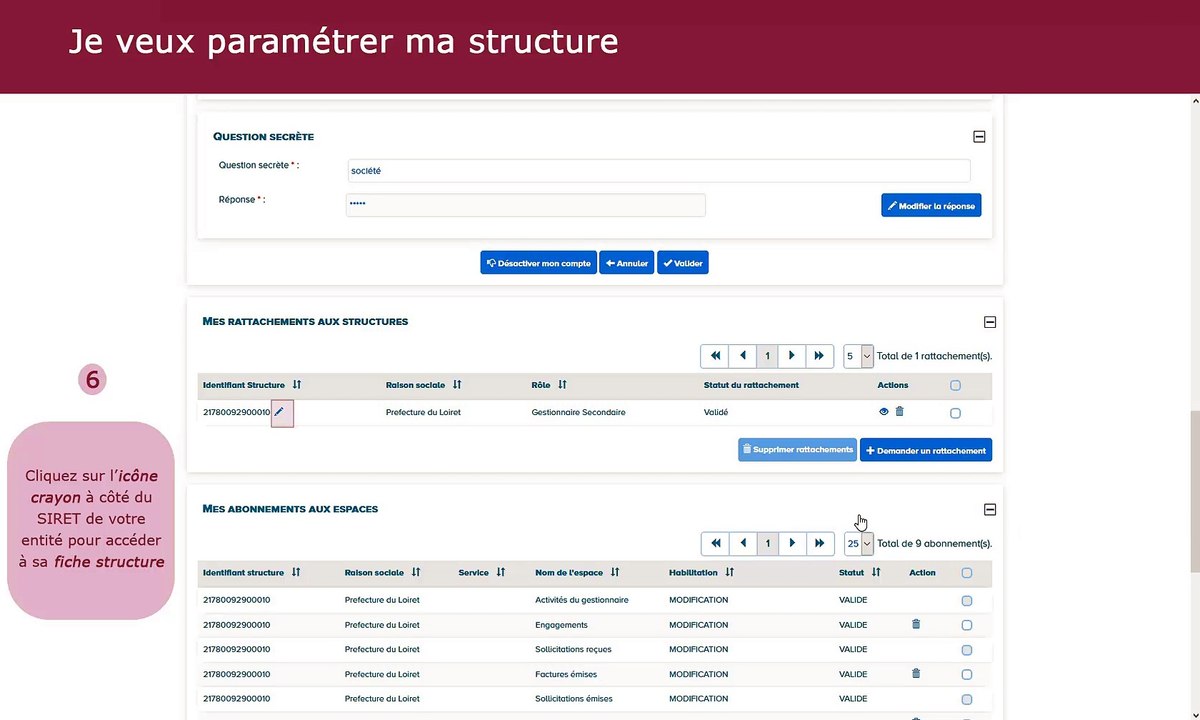Screen dimensions: 1200x720
Task: Sort abonnements by Raison sociale
Action: (x=416, y=573)
